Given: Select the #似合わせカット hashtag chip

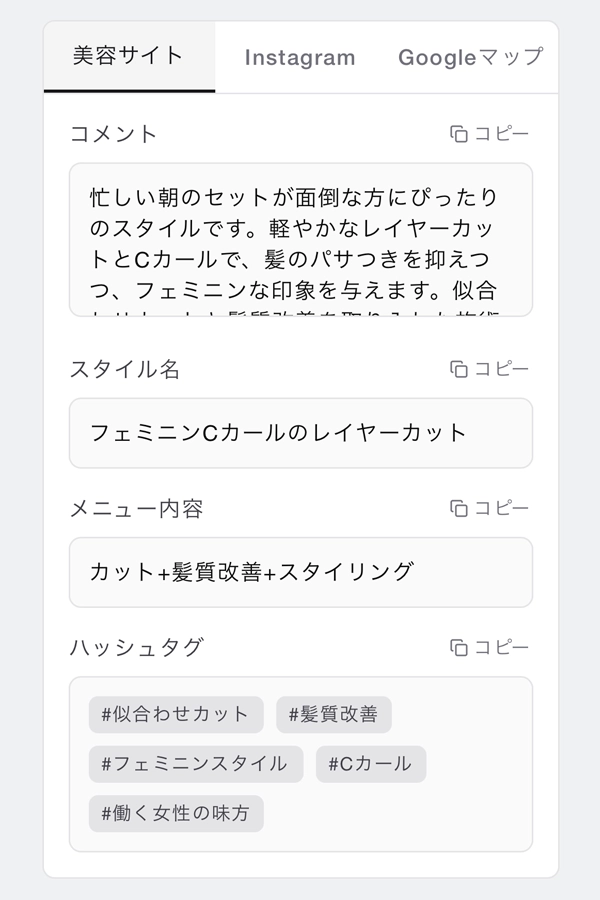Looking at the screenshot, I should pos(176,714).
